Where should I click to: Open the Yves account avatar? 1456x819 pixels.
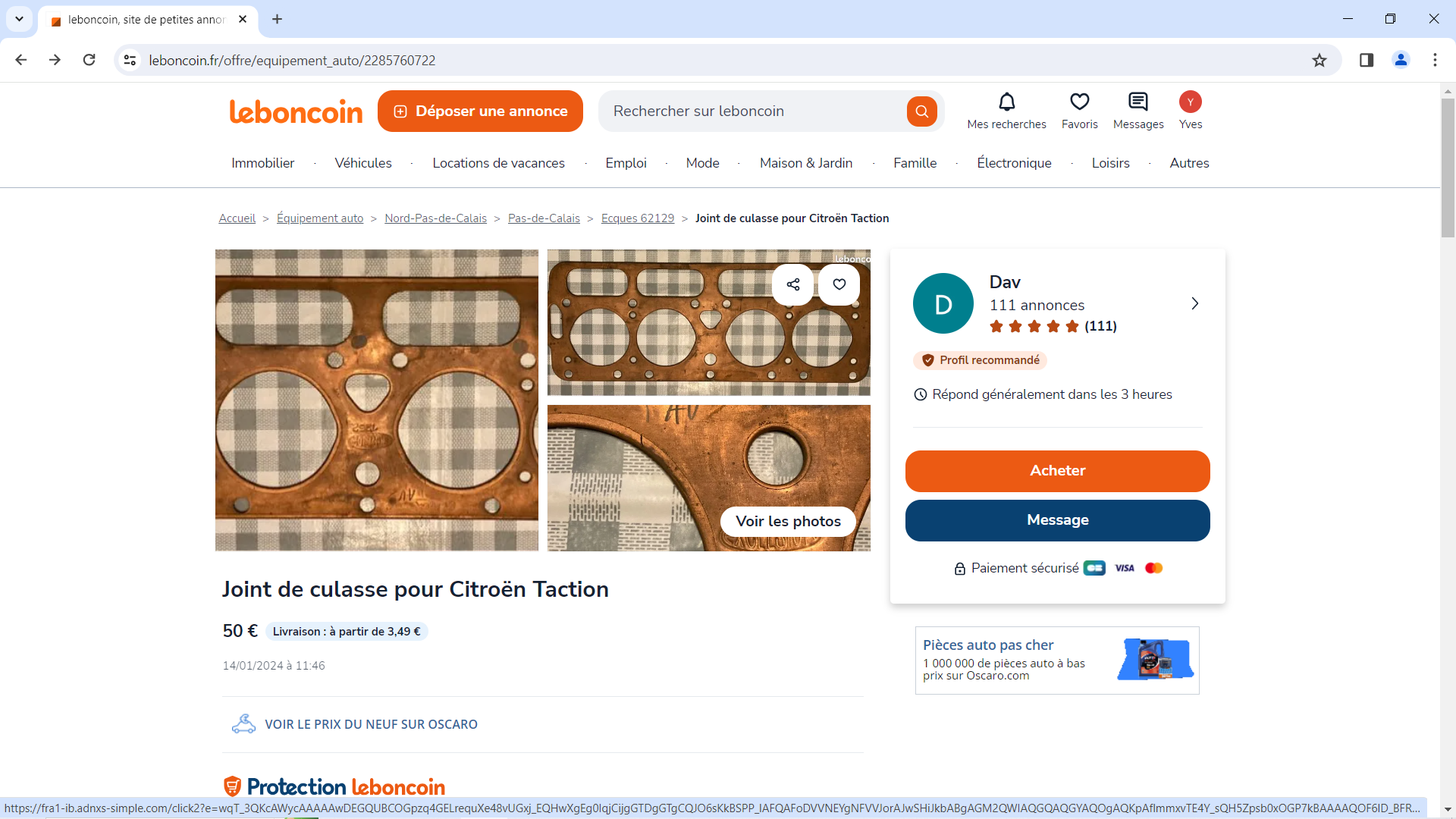coord(1191,102)
